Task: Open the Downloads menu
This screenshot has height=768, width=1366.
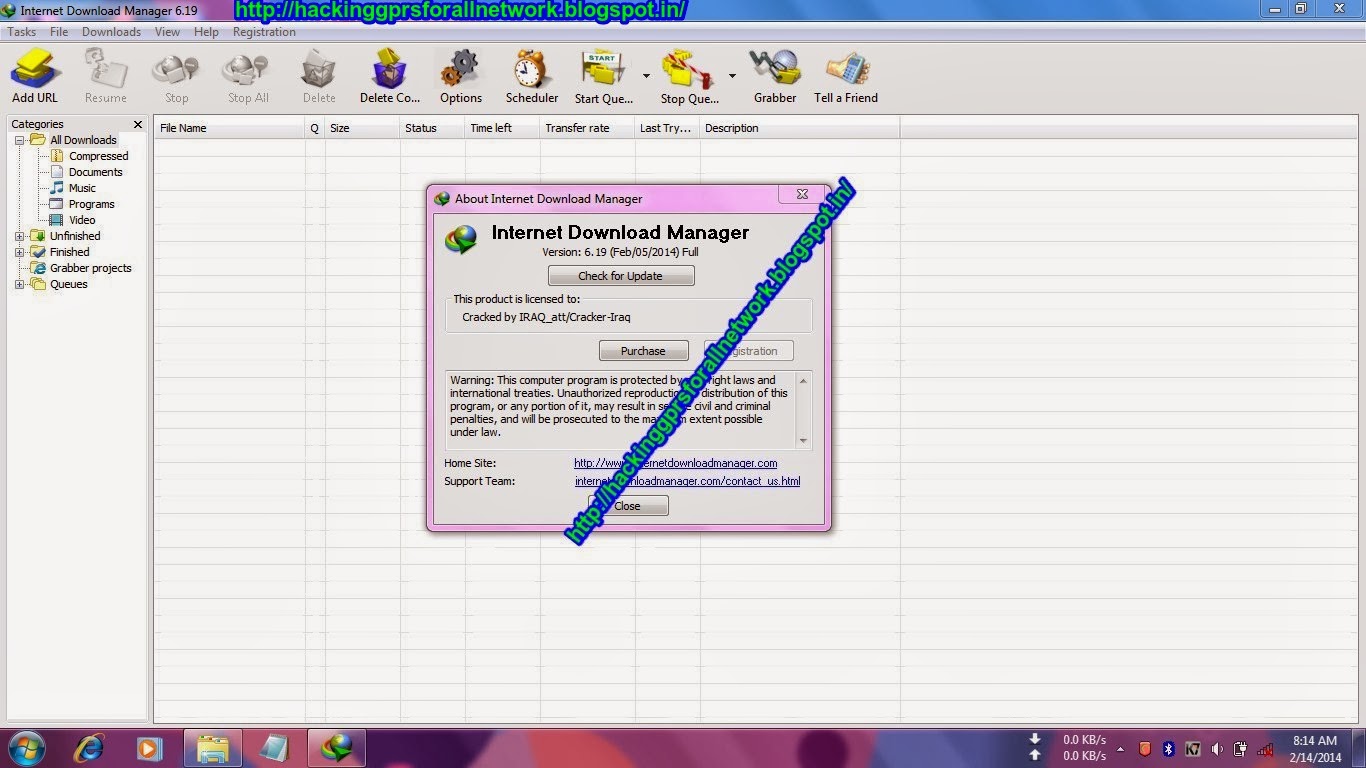Action: (x=111, y=32)
